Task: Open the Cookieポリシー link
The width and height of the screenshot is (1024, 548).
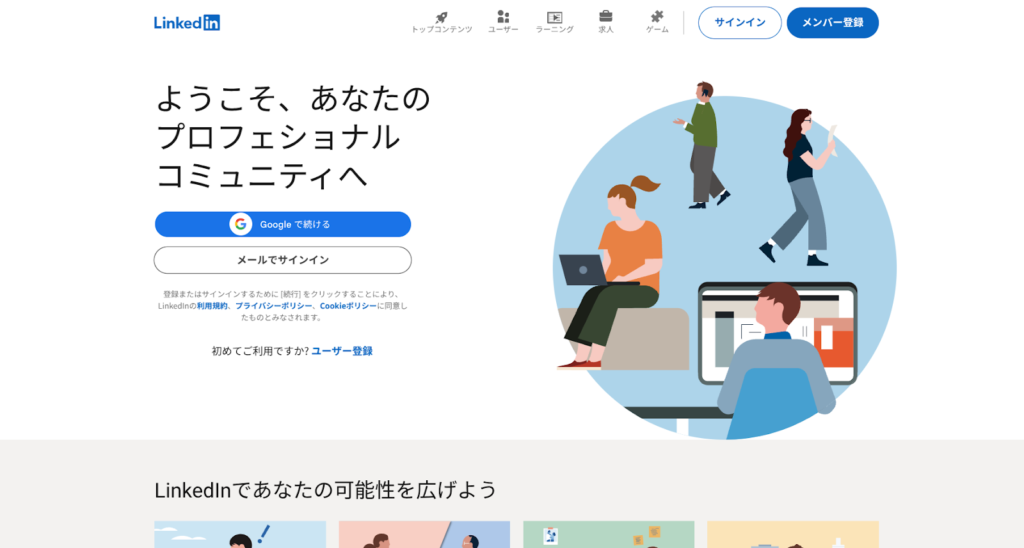Action: [348, 305]
